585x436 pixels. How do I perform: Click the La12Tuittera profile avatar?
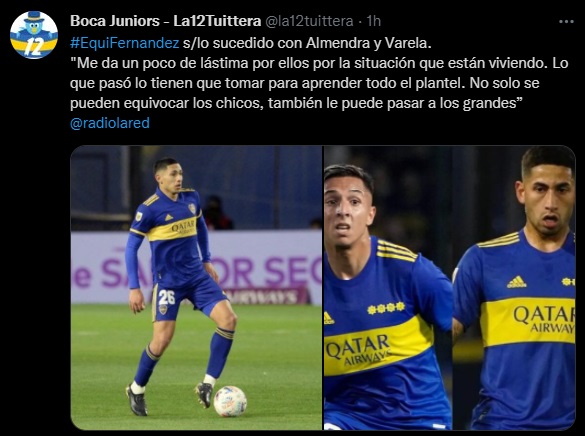click(34, 35)
